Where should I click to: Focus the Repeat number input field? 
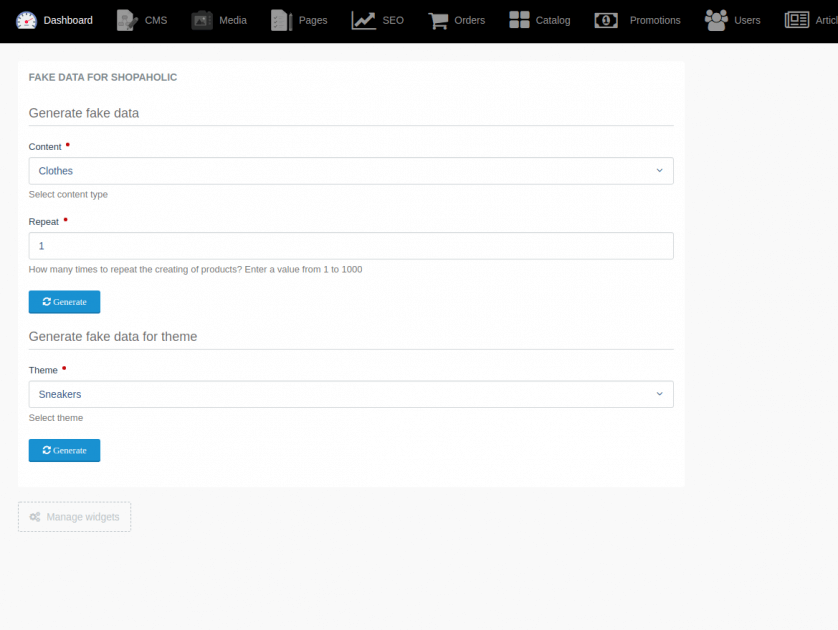coord(351,246)
